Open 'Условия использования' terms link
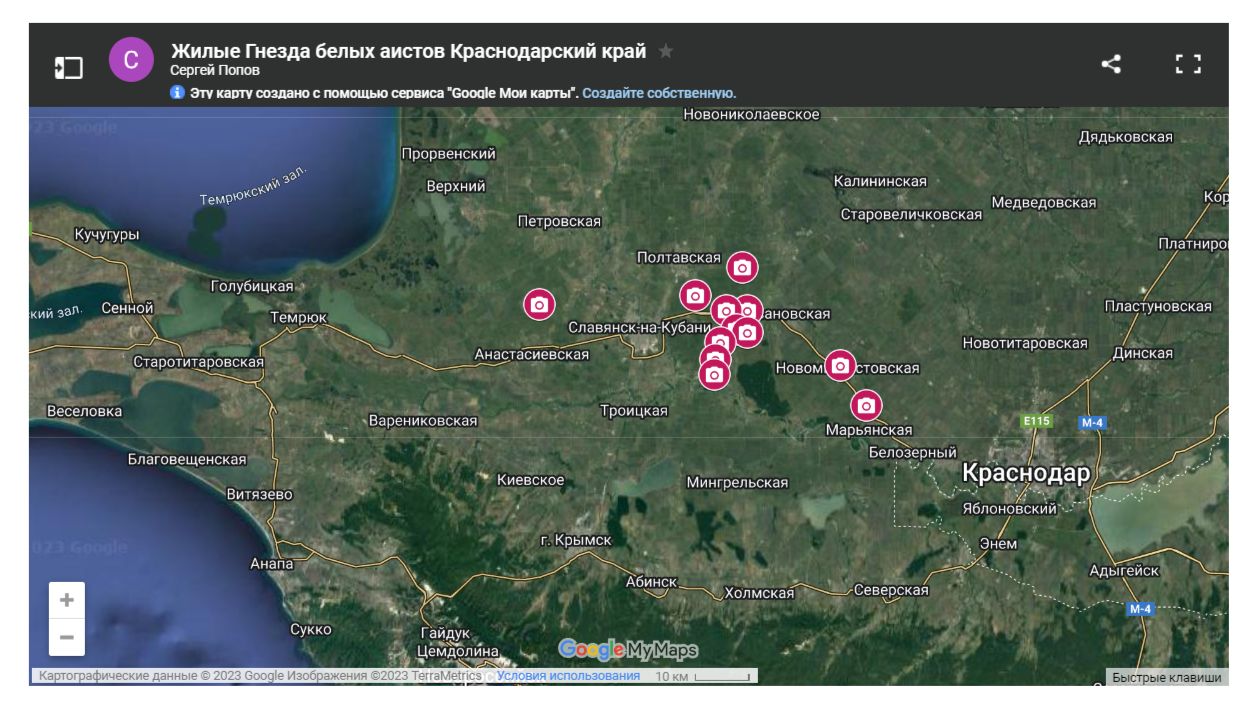This screenshot has width=1256, height=708. (568, 676)
